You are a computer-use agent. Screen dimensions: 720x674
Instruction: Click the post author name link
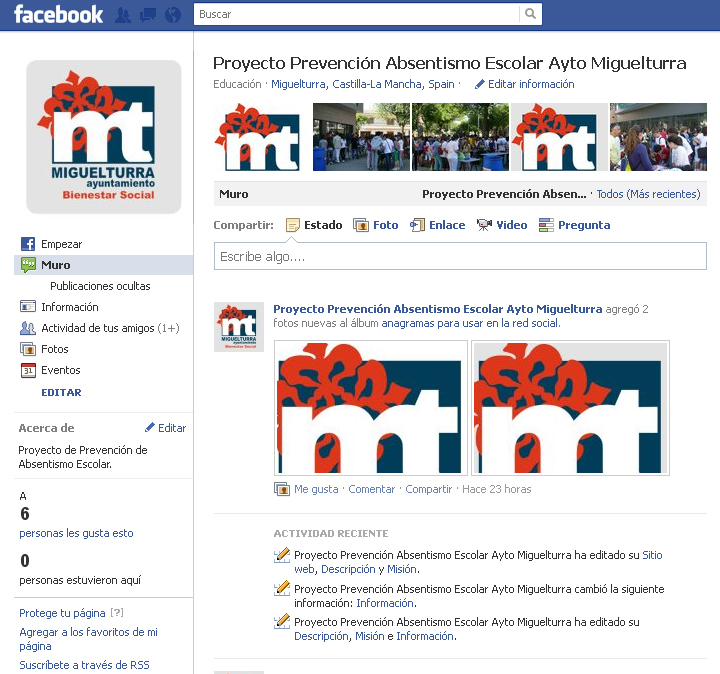tap(438, 309)
